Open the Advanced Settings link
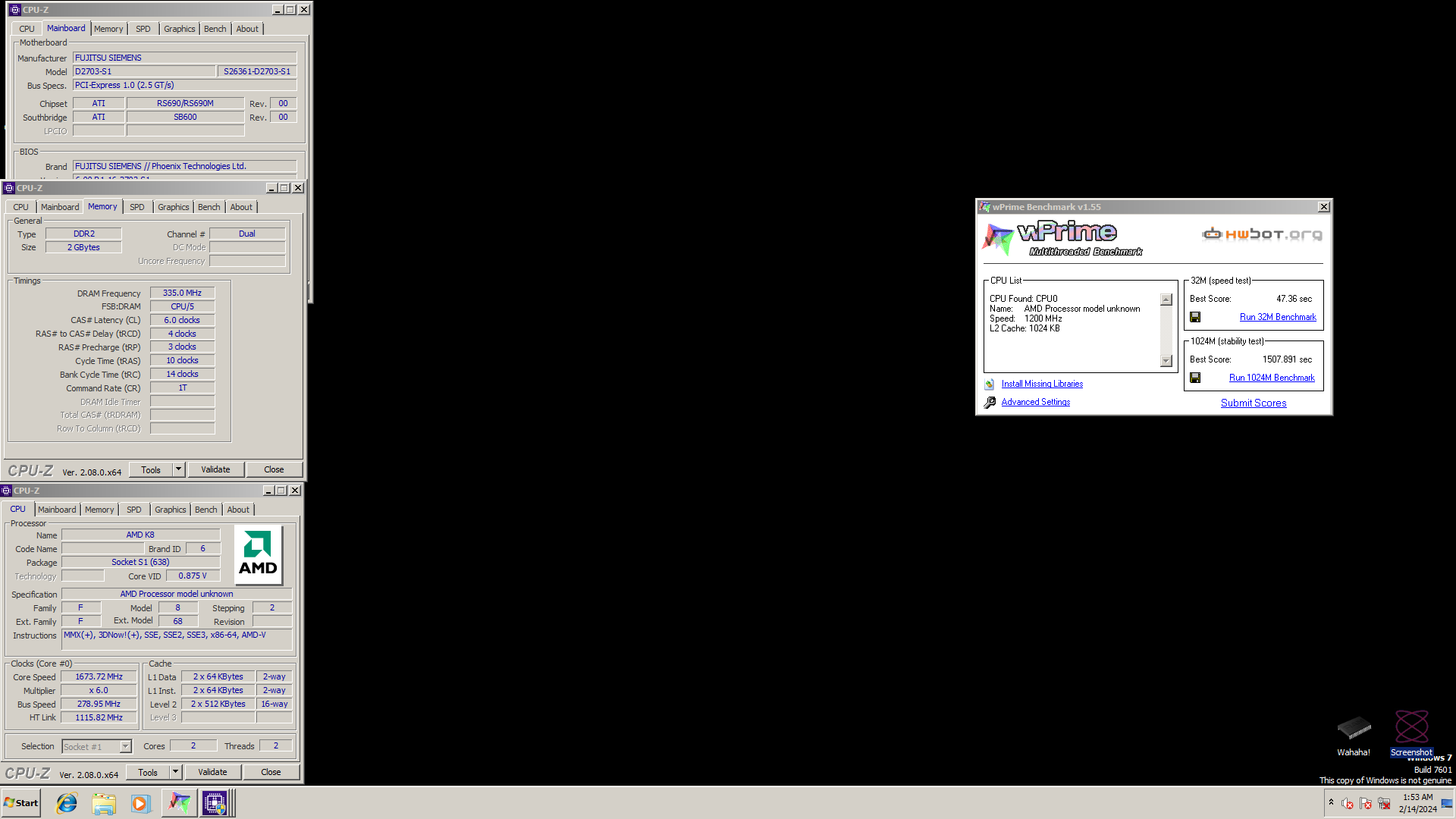Image resolution: width=1456 pixels, height=819 pixels. coord(1036,402)
